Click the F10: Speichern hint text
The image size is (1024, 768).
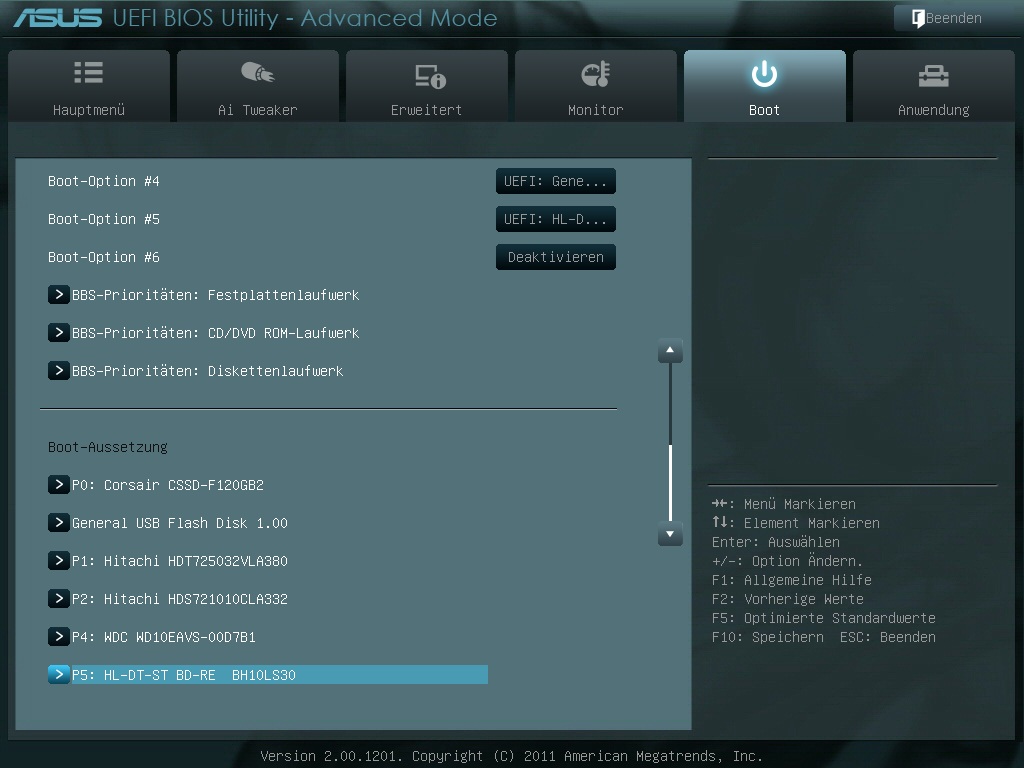coord(768,637)
